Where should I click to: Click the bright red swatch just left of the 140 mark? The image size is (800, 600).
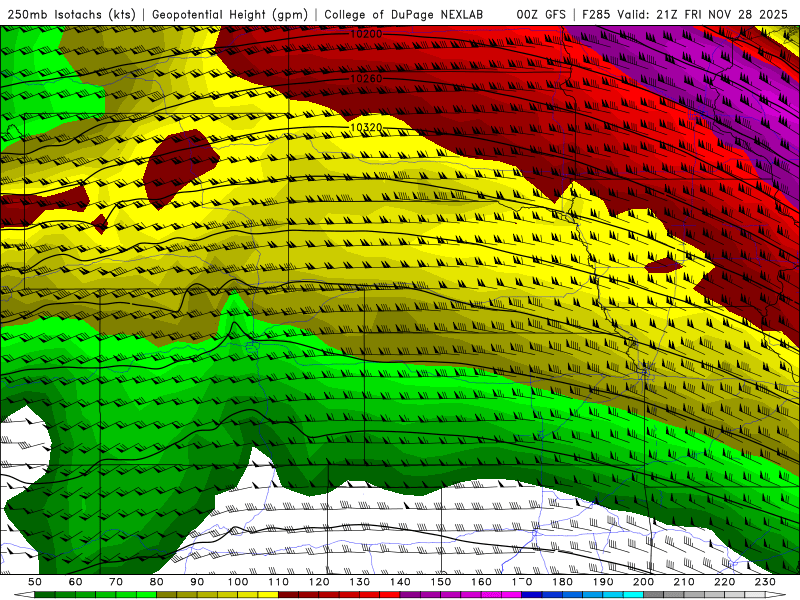tap(390, 595)
